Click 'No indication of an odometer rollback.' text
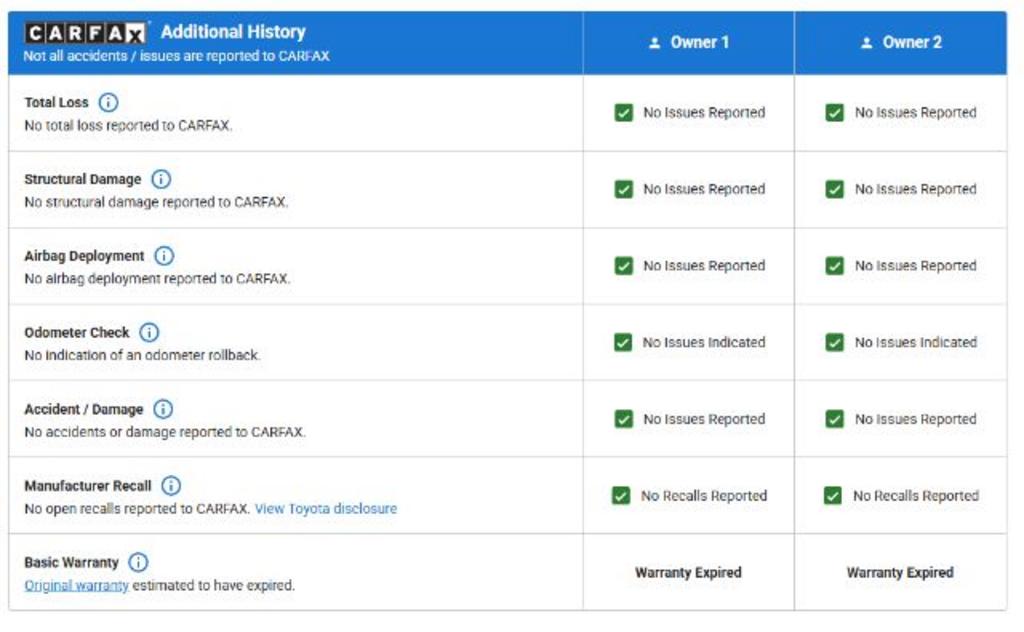Viewport: 1024px width, 632px height. pos(142,355)
